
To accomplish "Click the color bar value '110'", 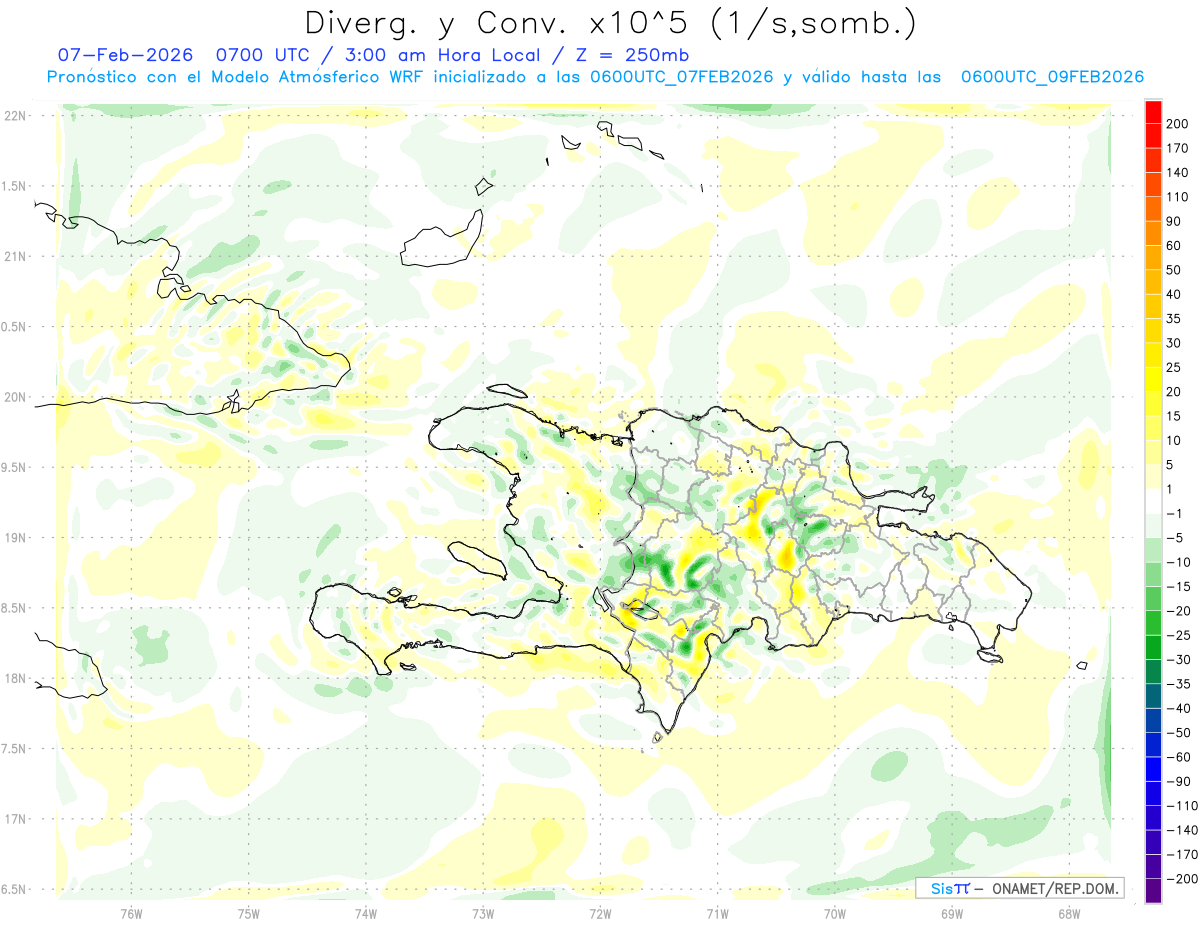I will click(x=1179, y=197).
